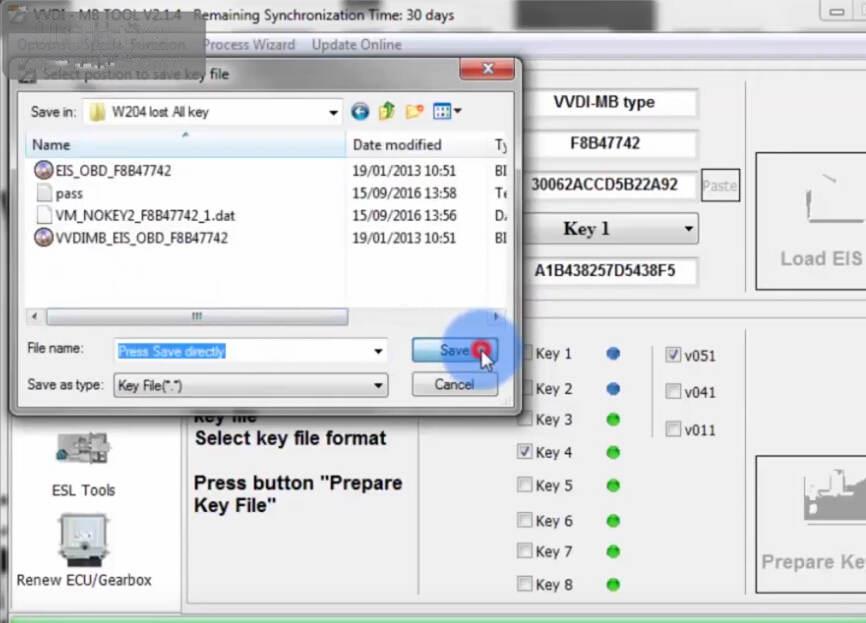Screen dimensions: 866x623
Task: Expand the Save as type dropdown
Action: 378,386
